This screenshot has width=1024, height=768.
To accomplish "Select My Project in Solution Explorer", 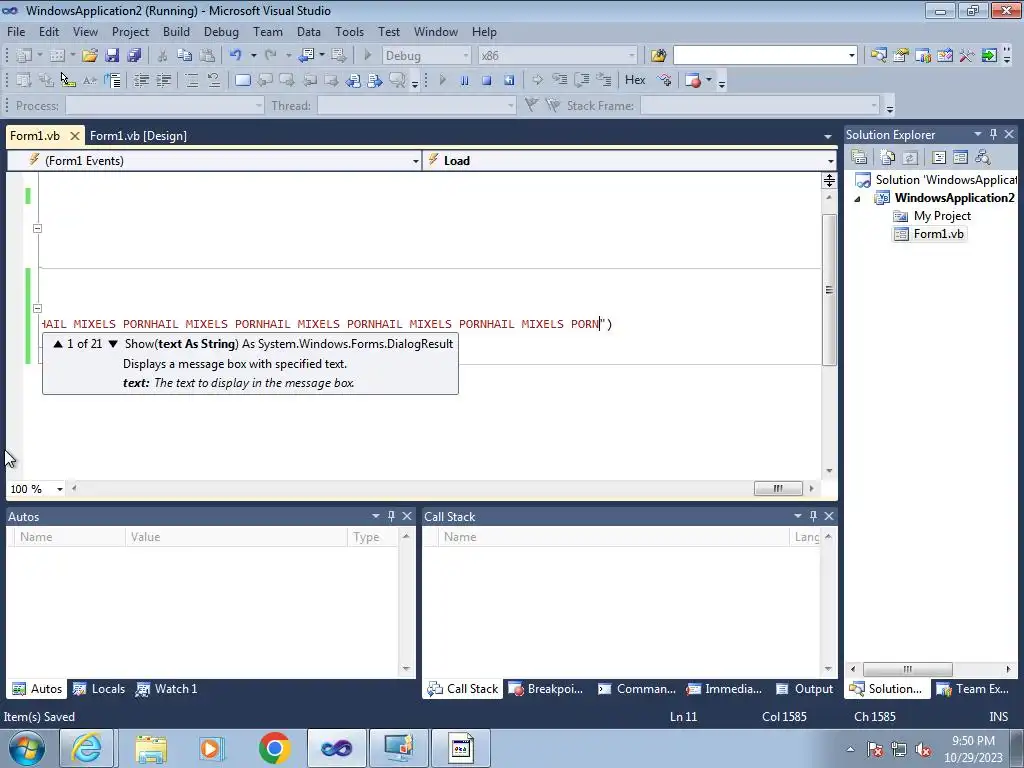I will pos(942,216).
